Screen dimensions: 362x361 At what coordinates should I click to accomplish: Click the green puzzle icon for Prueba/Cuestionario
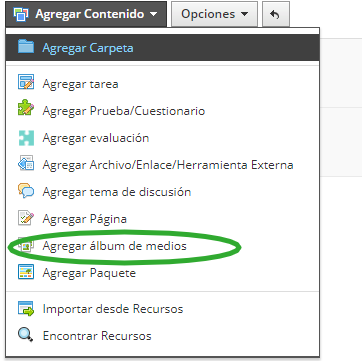(x=26, y=110)
